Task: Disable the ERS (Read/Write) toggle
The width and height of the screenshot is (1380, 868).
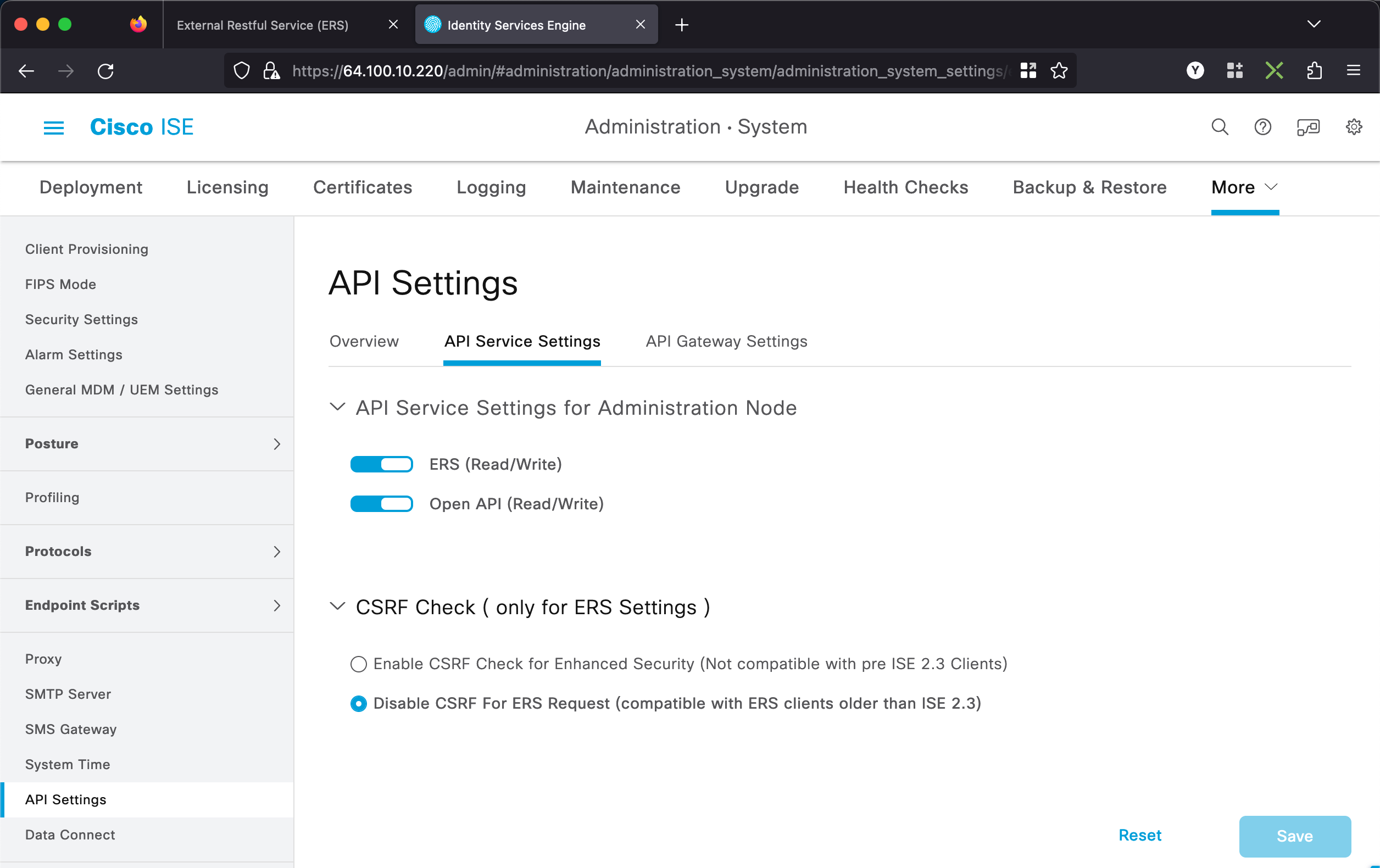Action: pyautogui.click(x=382, y=464)
